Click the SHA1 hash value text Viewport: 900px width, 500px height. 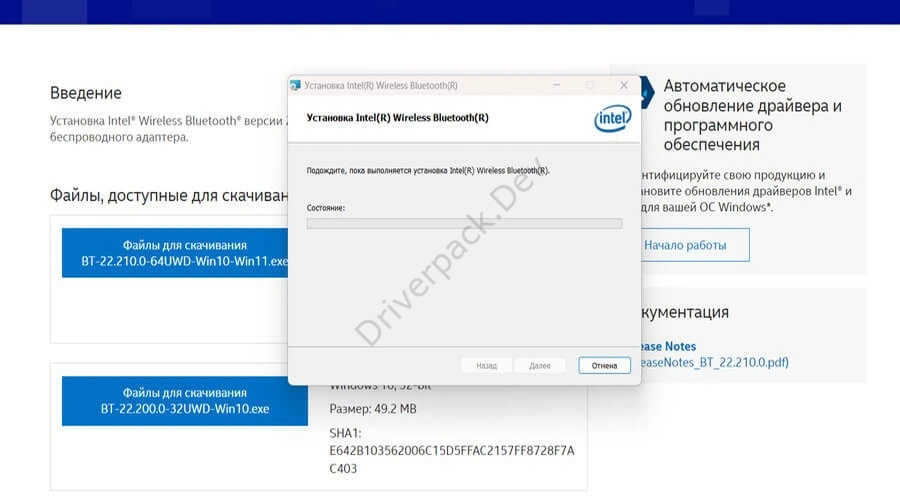452,459
